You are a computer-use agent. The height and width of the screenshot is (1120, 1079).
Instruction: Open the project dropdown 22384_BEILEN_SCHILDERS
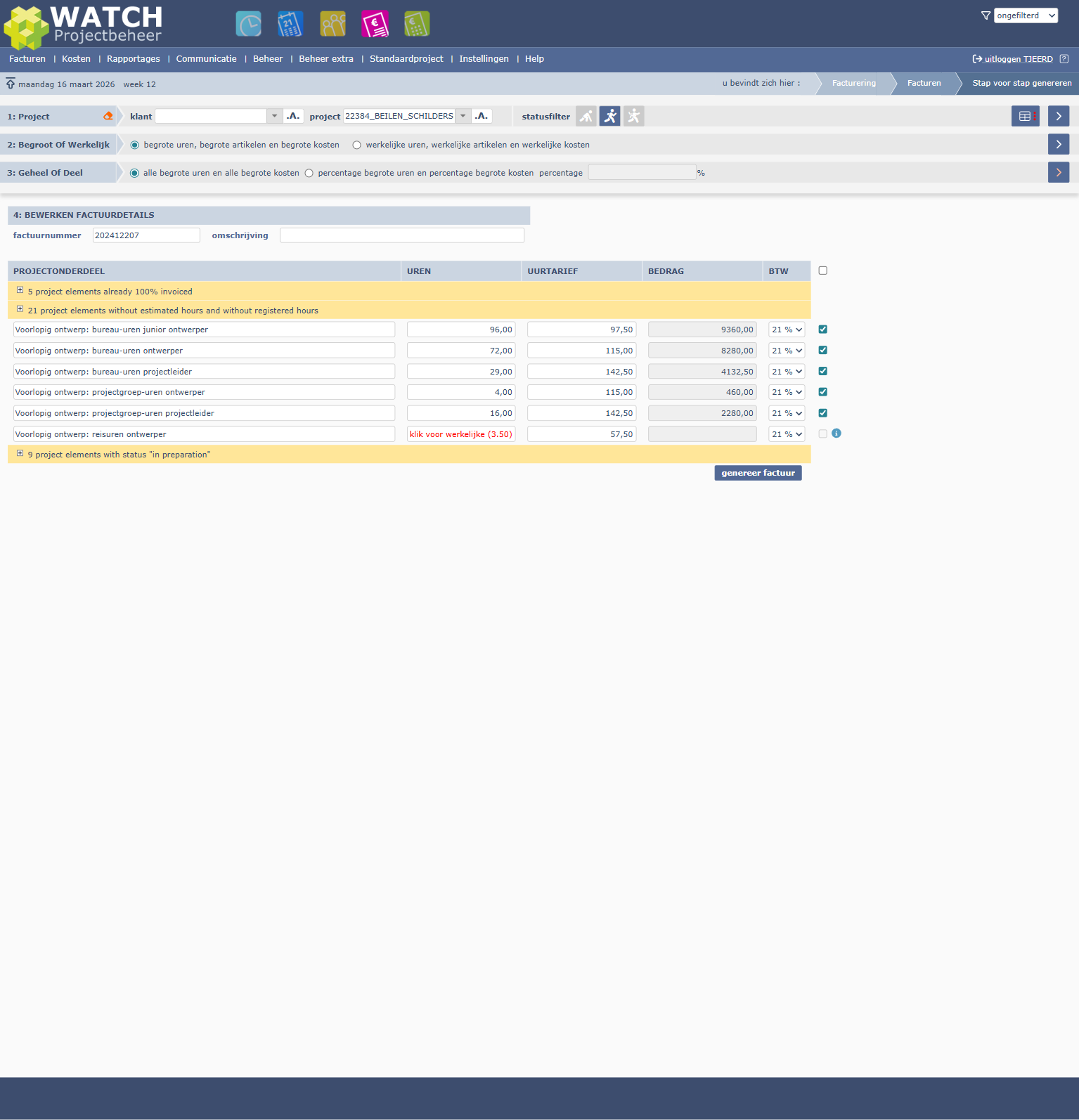click(463, 117)
